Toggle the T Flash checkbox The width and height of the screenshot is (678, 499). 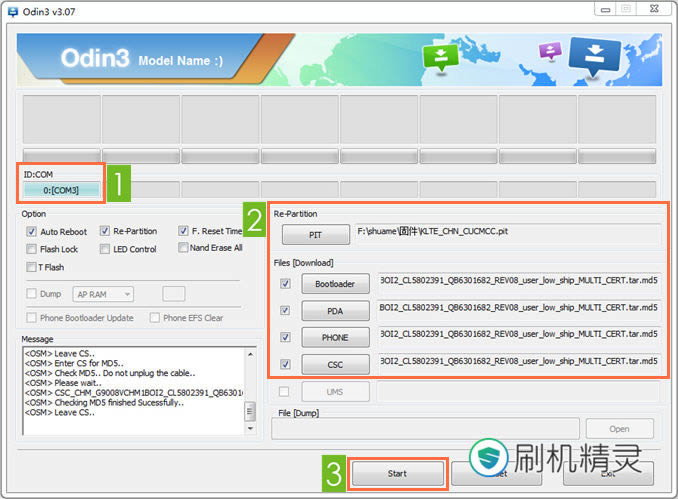point(32,267)
